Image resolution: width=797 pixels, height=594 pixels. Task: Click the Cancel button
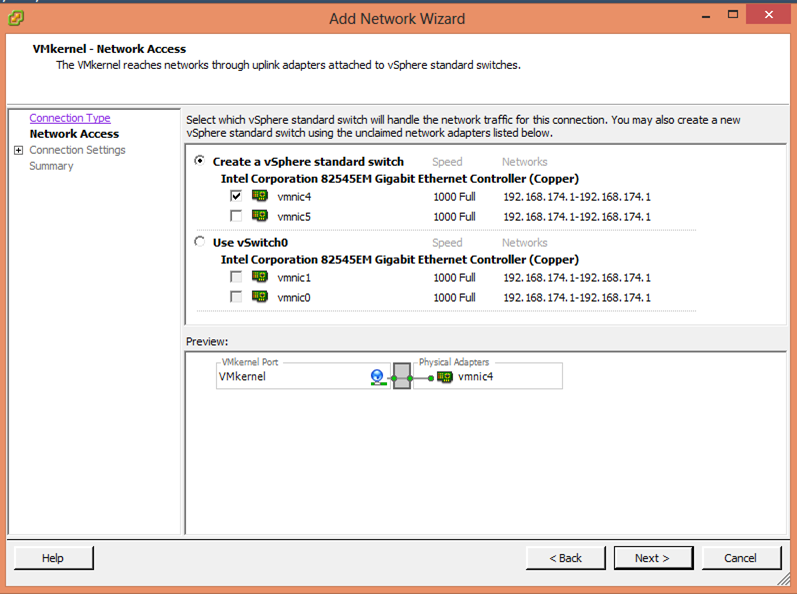point(741,558)
